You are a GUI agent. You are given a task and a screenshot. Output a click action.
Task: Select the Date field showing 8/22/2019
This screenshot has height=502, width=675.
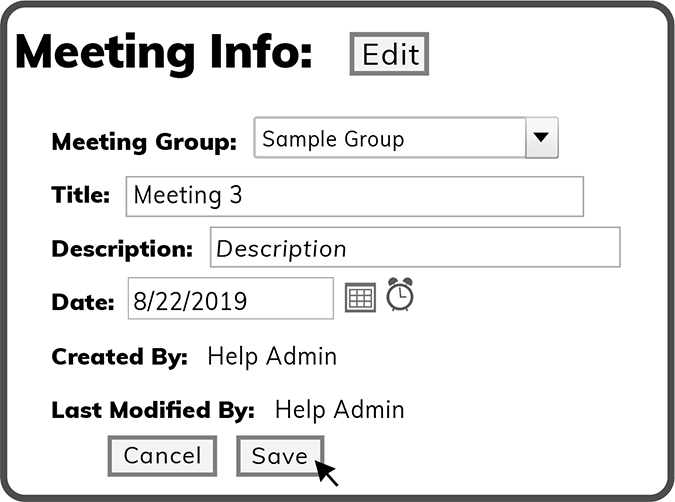[x=230, y=299]
